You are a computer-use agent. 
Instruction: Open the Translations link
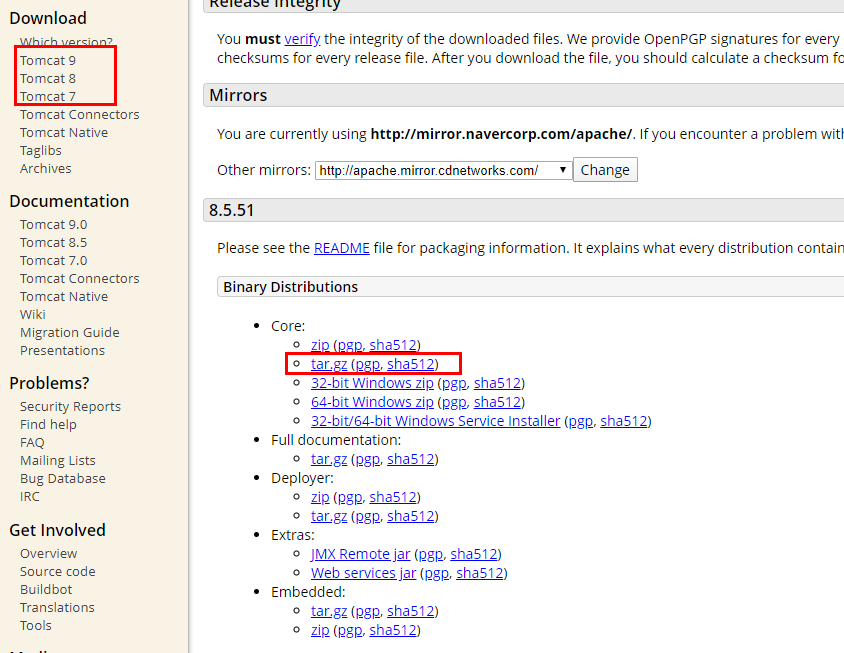(57, 608)
